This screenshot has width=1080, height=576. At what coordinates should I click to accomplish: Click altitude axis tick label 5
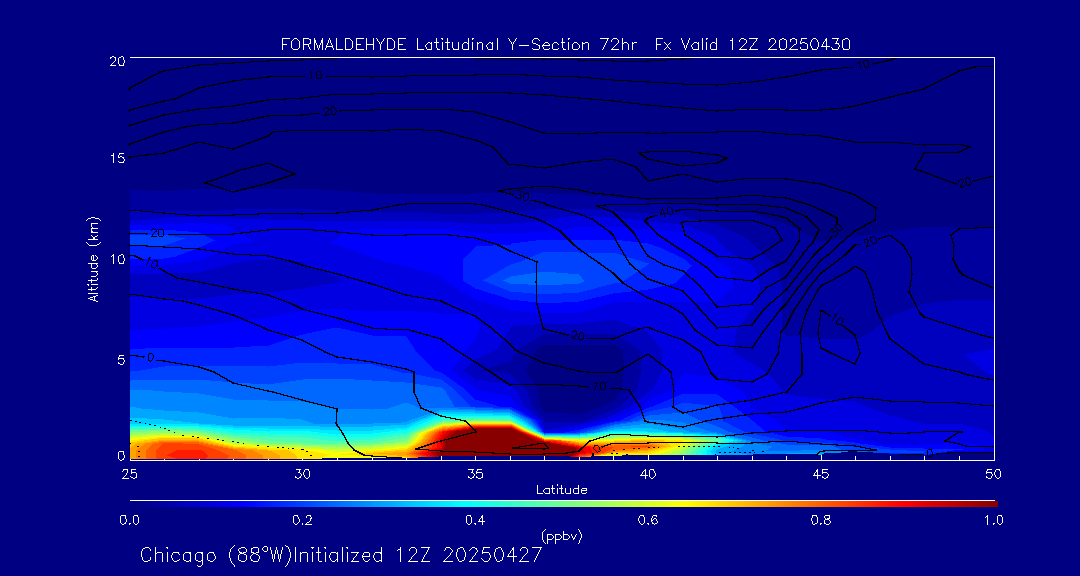pos(121,360)
